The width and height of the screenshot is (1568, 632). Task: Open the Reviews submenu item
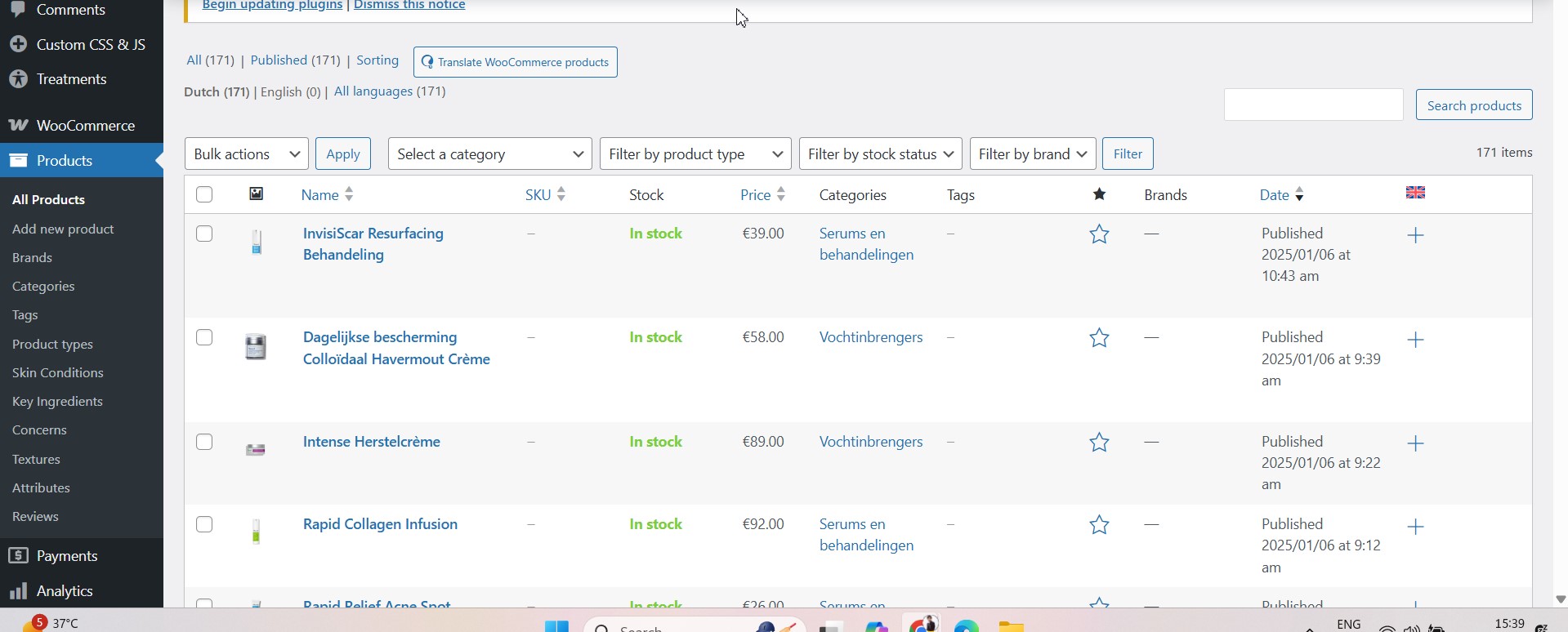35,516
